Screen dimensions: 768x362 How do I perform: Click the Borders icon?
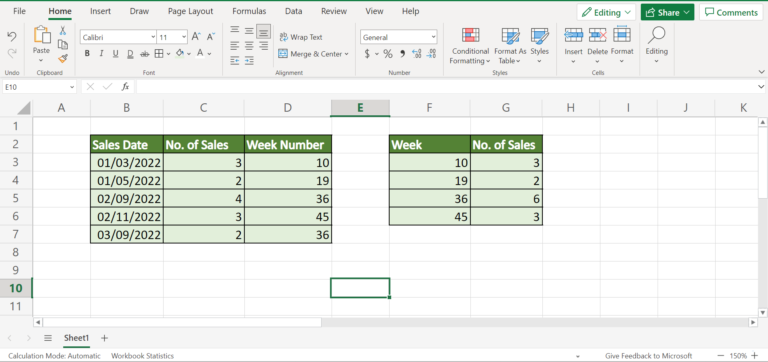tap(159, 54)
